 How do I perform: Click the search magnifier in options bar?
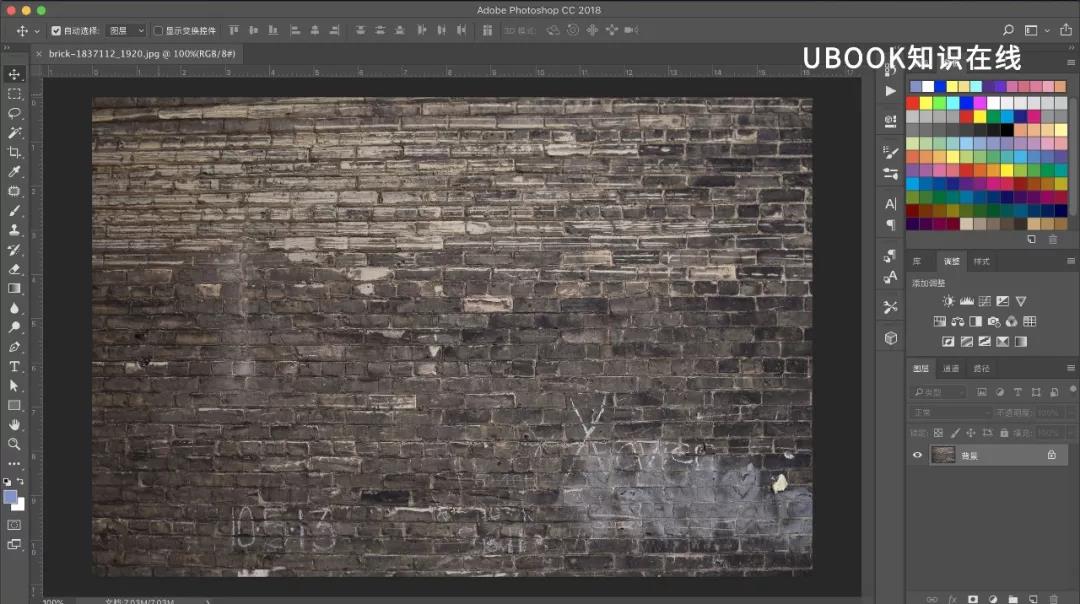pyautogui.click(x=1008, y=30)
